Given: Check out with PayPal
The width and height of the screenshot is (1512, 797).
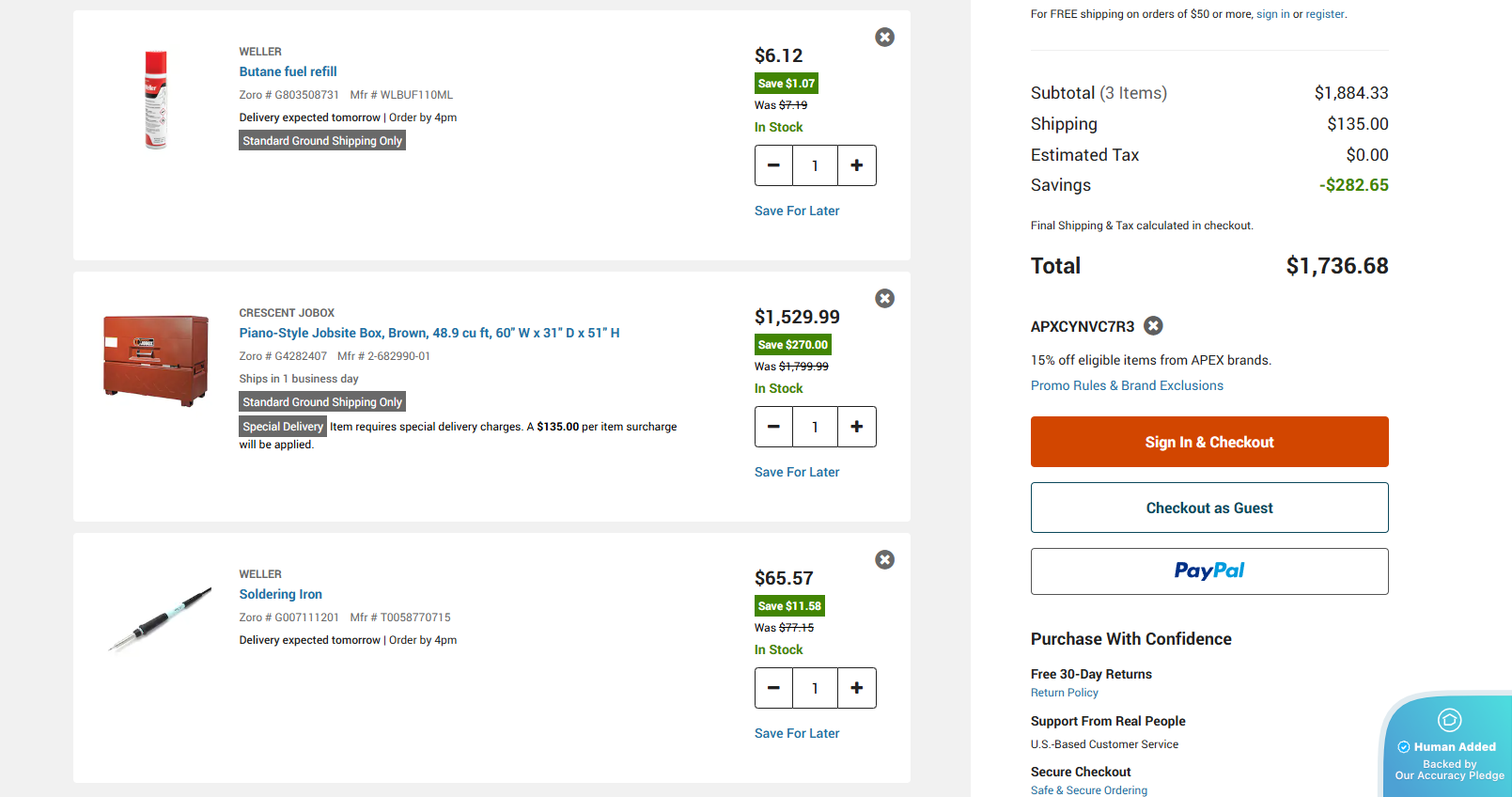Looking at the screenshot, I should [1209, 570].
